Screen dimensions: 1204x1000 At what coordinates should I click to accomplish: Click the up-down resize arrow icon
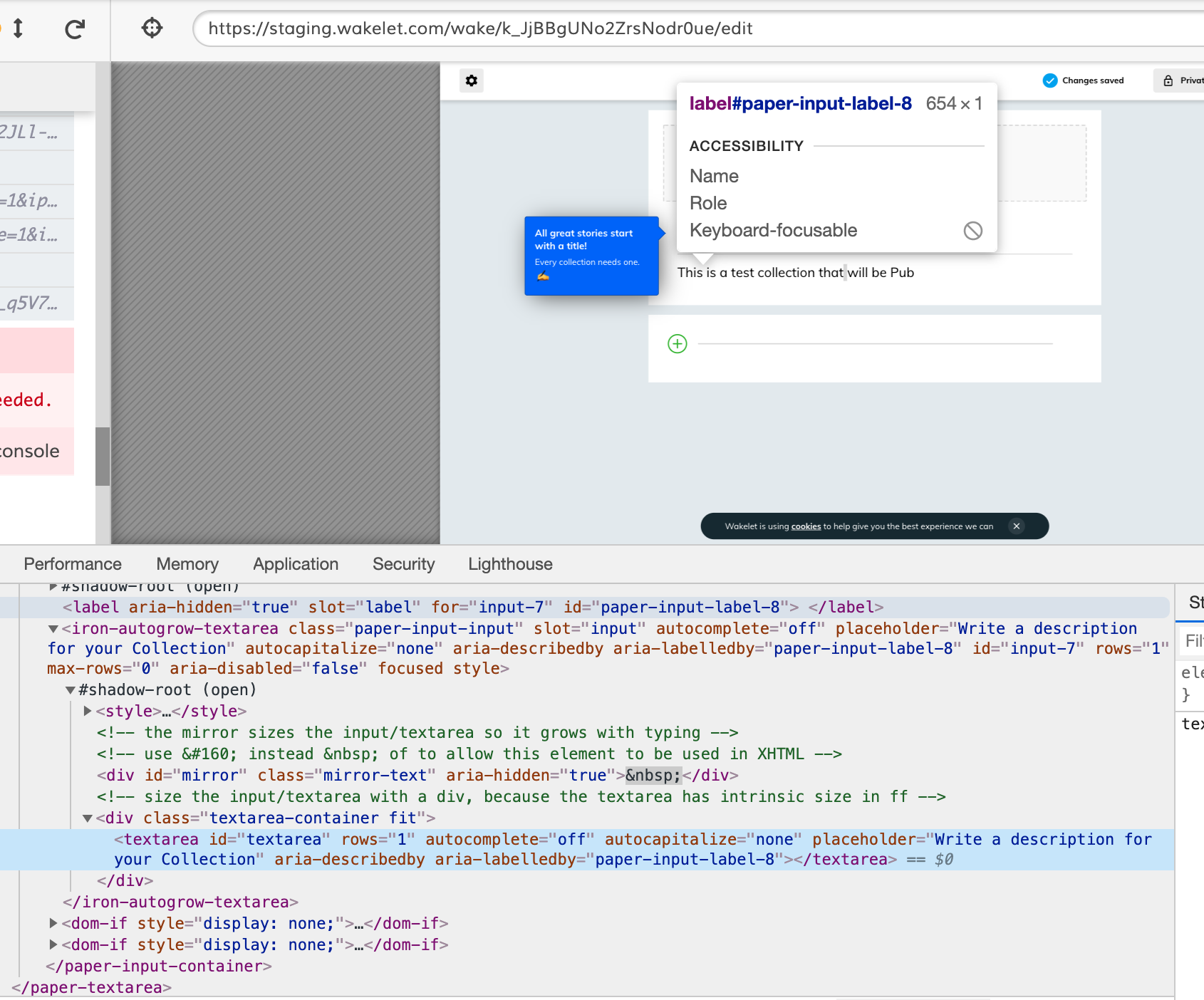pos(19,28)
